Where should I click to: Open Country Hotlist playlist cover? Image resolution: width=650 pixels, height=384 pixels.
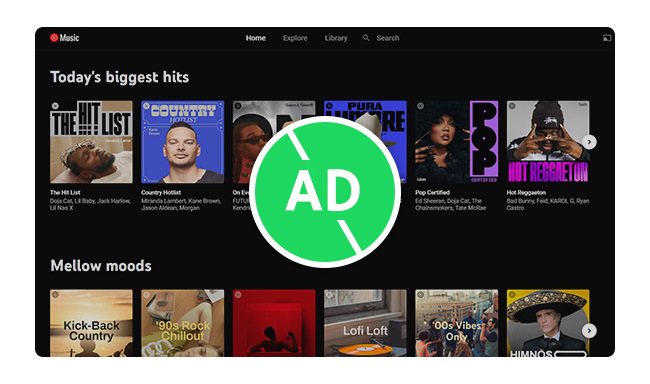(x=182, y=142)
